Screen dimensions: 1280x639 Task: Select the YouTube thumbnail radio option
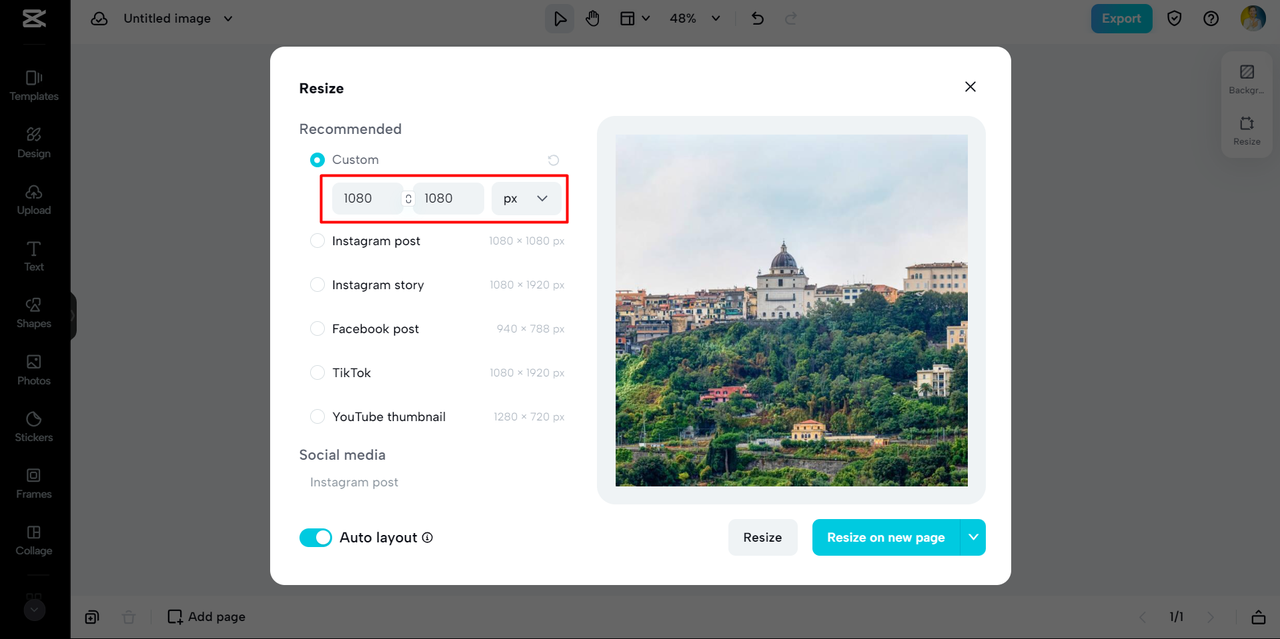[x=317, y=417]
